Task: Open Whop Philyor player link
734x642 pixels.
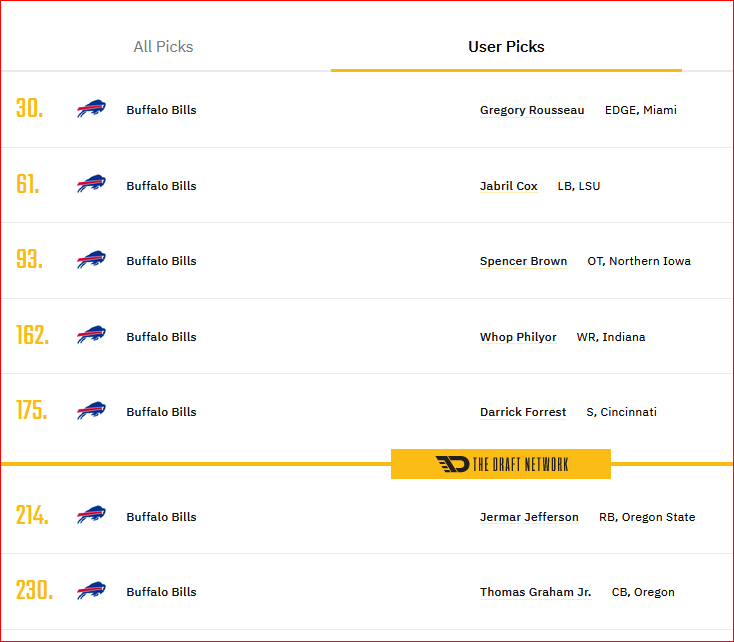Action: [x=518, y=337]
